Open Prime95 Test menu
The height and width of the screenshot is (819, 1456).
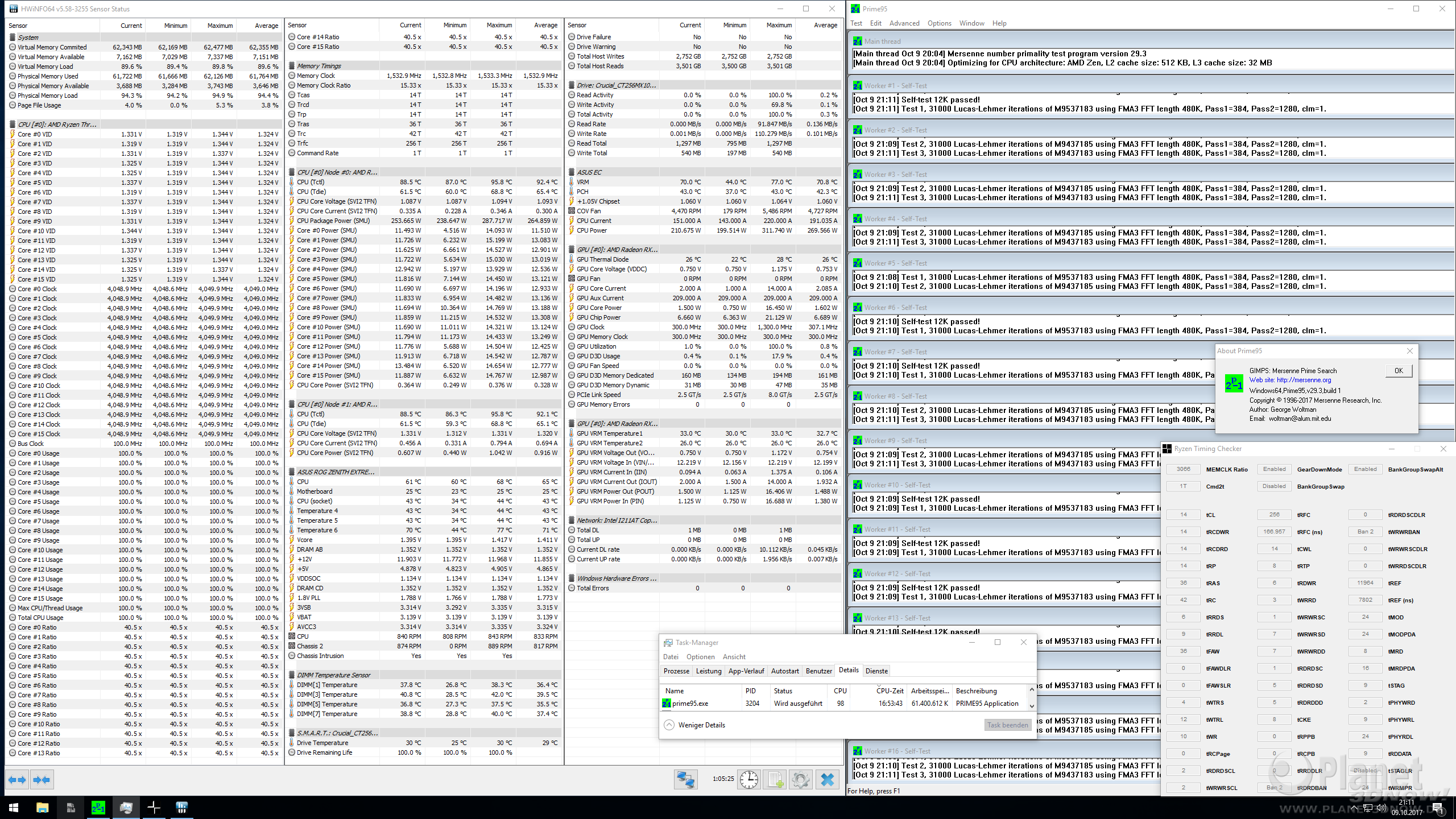(856, 23)
